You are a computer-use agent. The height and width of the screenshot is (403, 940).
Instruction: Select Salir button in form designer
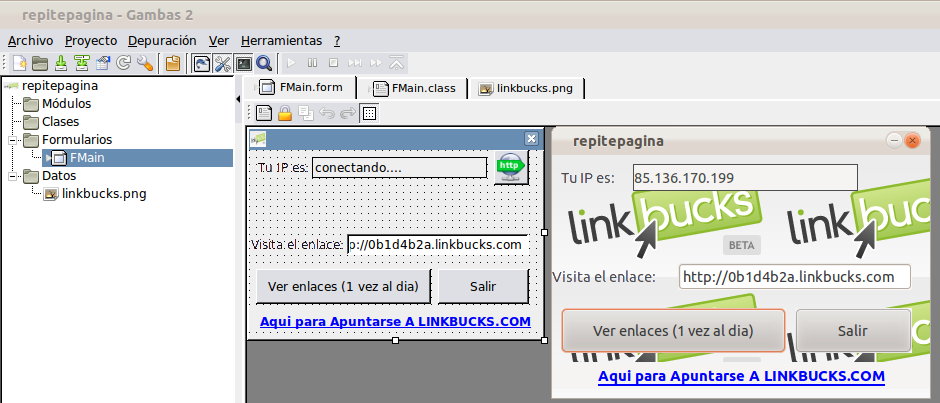pos(483,287)
